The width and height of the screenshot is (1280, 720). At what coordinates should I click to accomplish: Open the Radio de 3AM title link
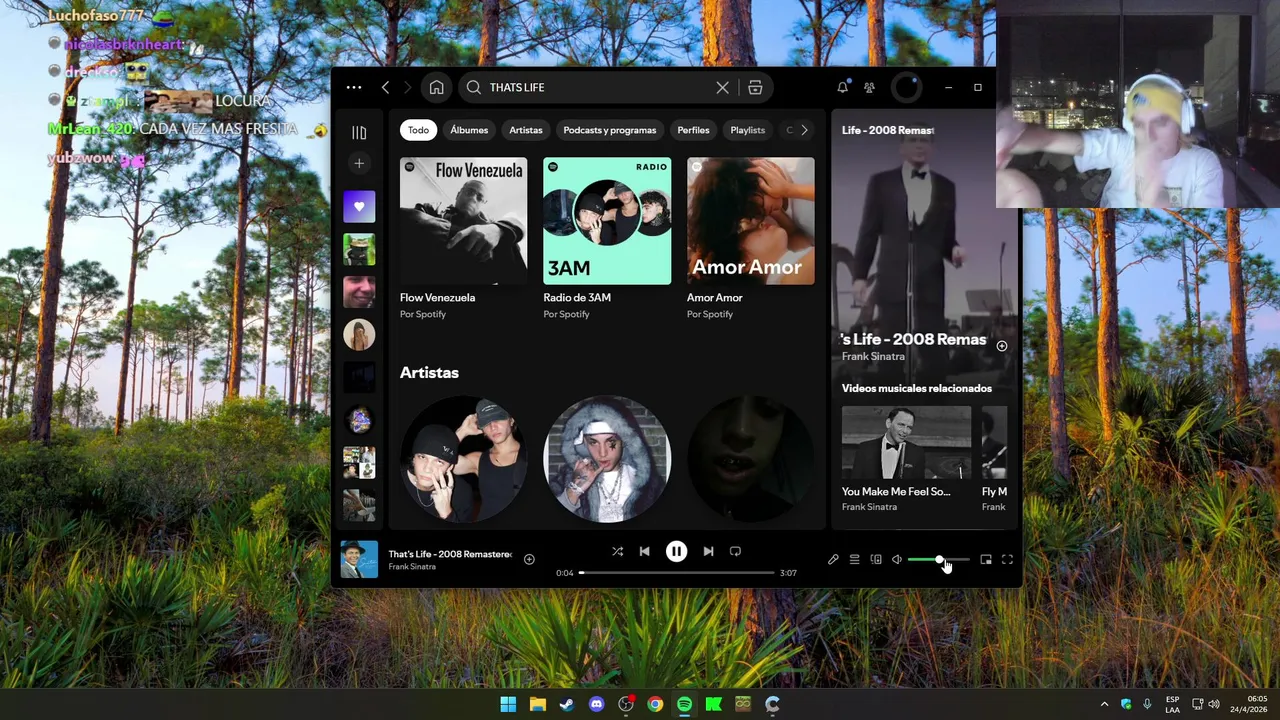[x=577, y=297]
